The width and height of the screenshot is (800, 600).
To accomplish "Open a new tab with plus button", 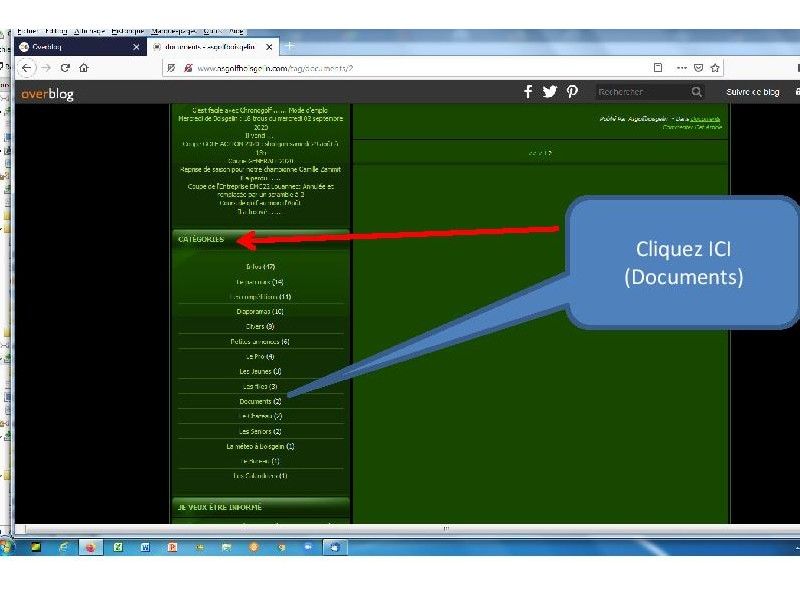I will tap(290, 46).
